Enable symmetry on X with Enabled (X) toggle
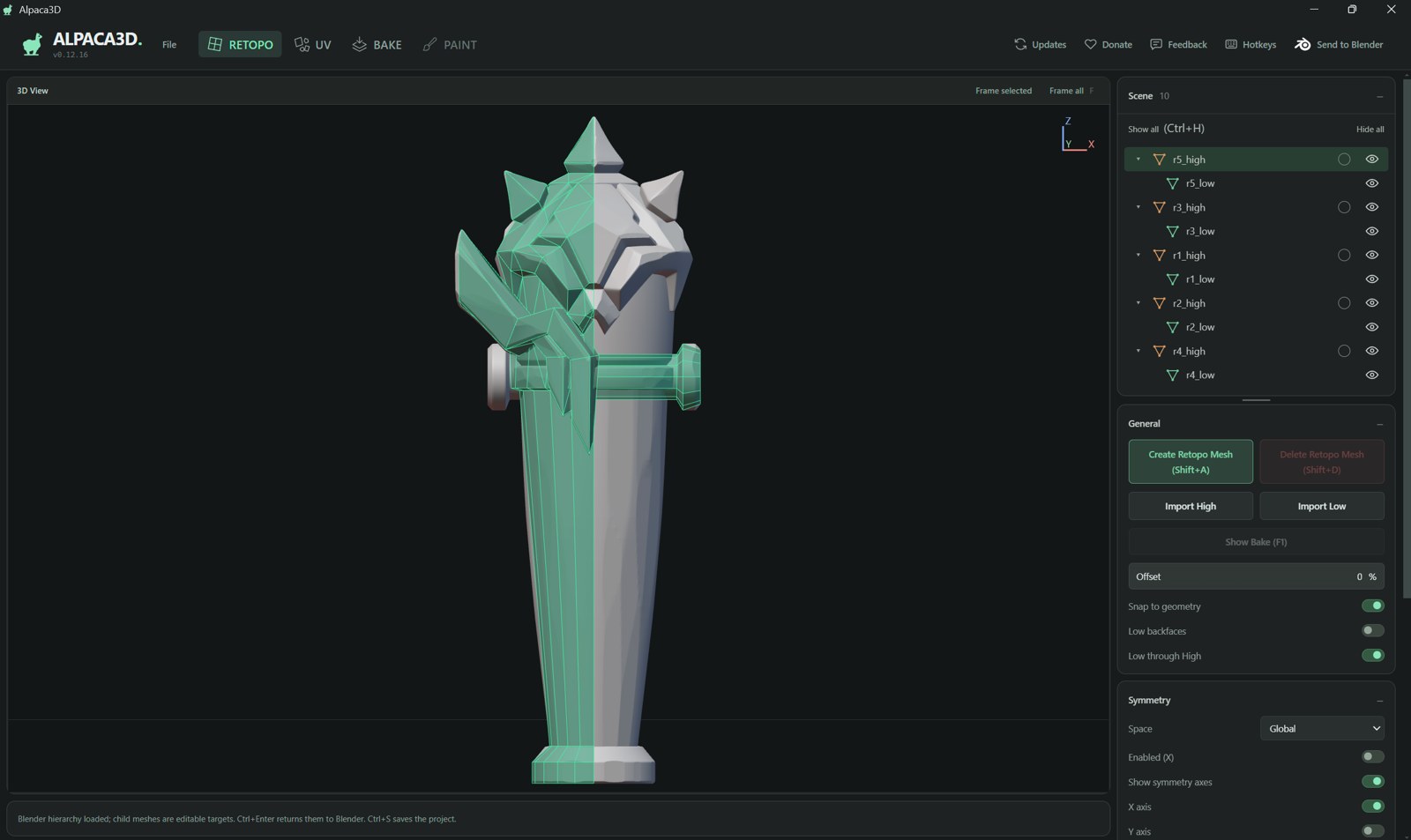Viewport: 1411px width, 840px height. [1372, 756]
